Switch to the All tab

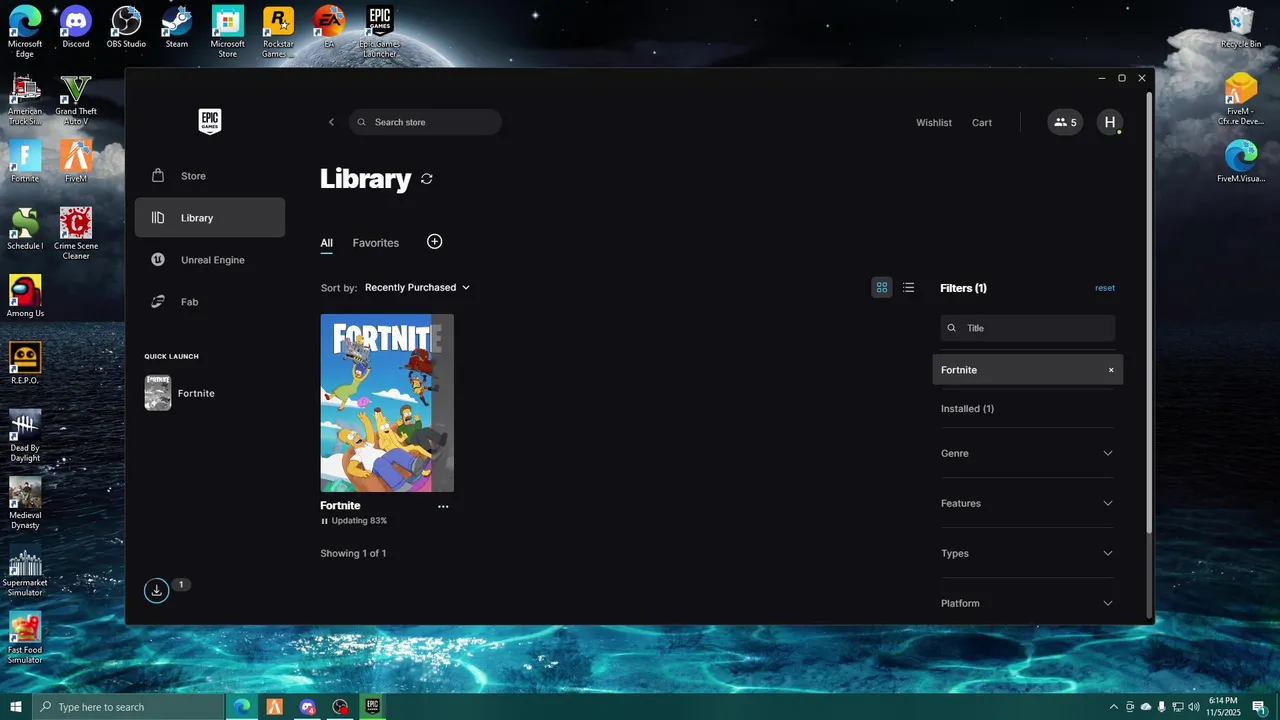point(327,243)
